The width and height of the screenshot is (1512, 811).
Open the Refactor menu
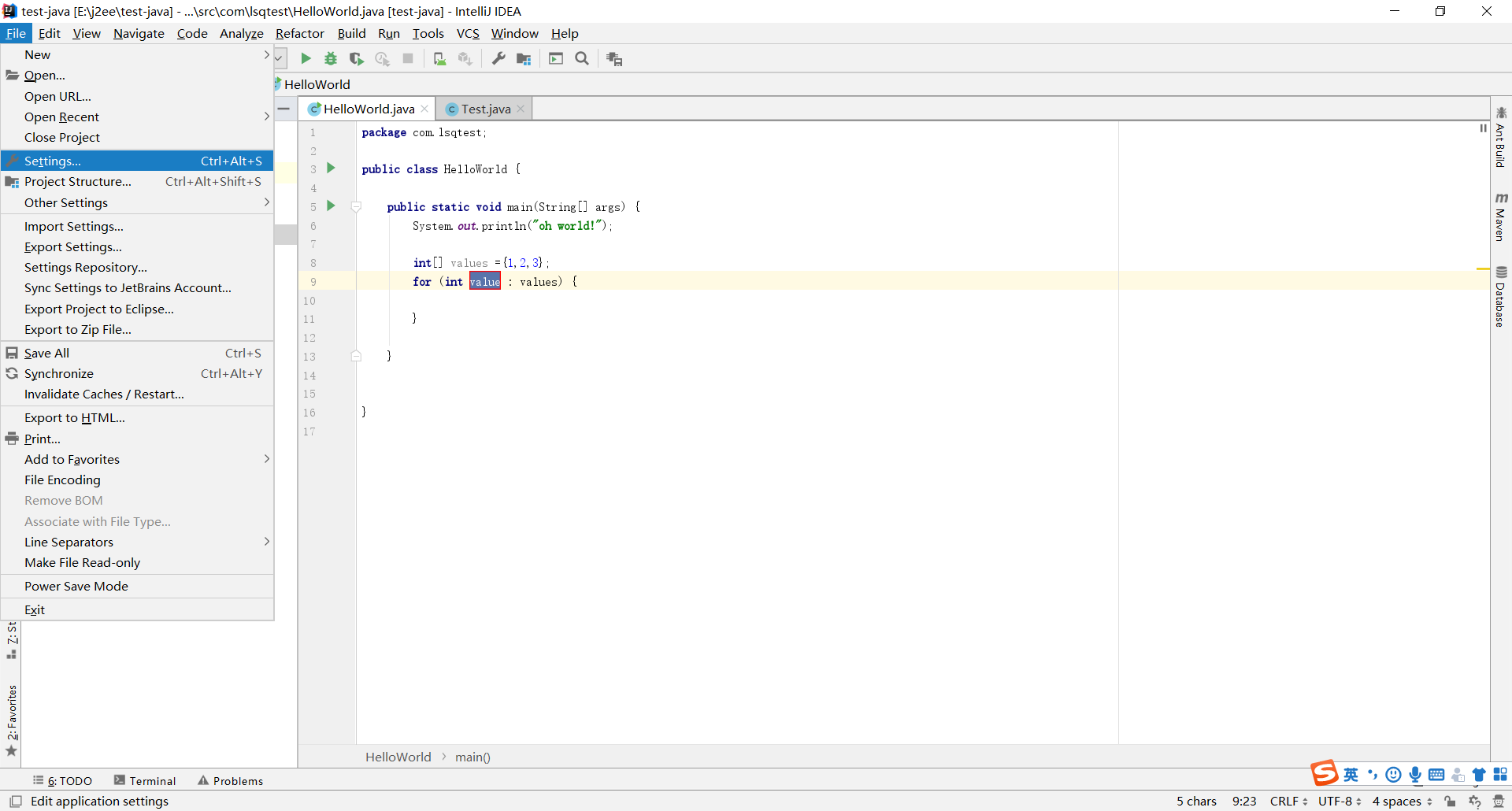(x=299, y=34)
